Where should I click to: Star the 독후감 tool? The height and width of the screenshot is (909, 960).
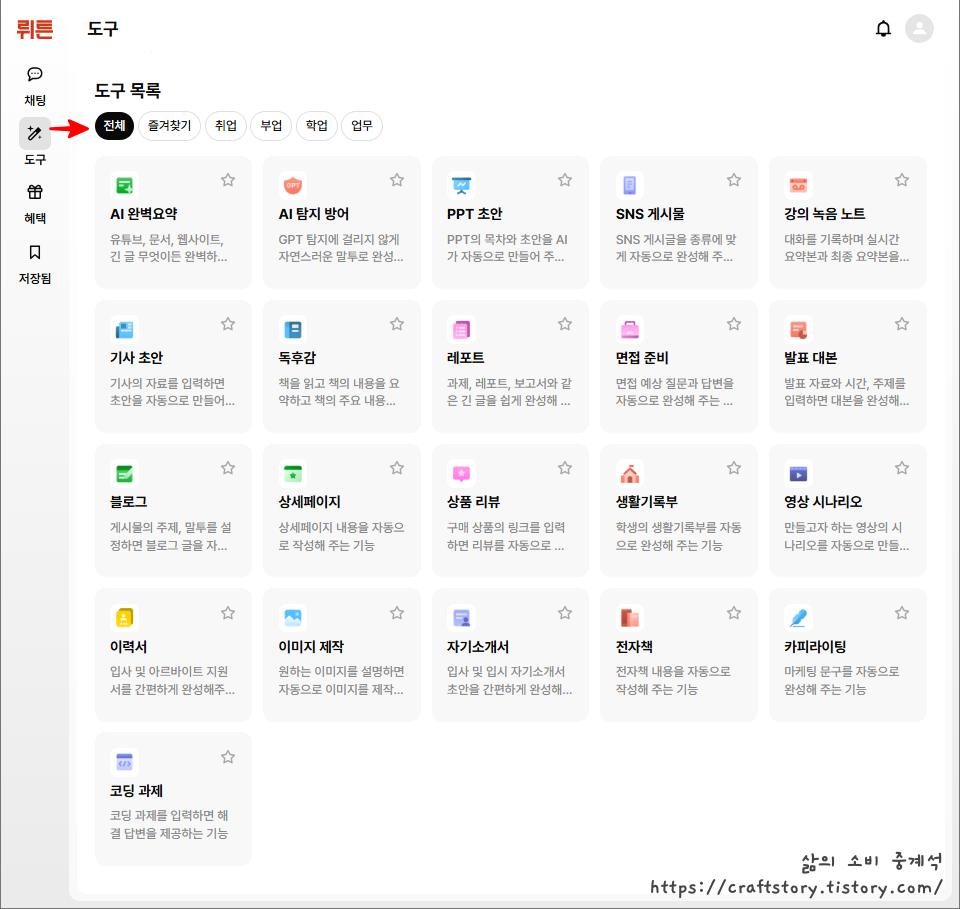pyautogui.click(x=397, y=323)
